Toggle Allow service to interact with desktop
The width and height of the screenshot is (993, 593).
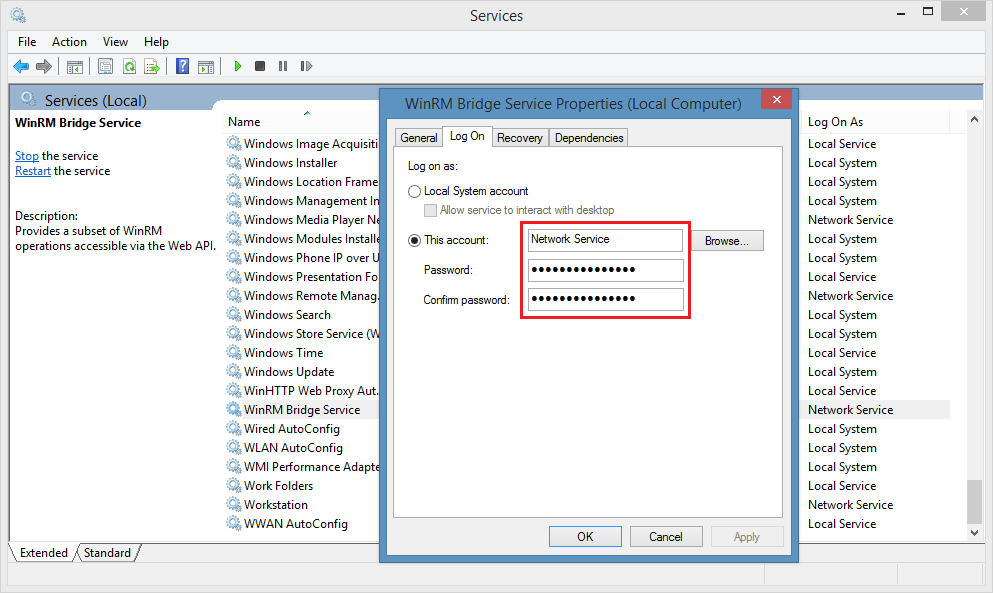[x=430, y=210]
